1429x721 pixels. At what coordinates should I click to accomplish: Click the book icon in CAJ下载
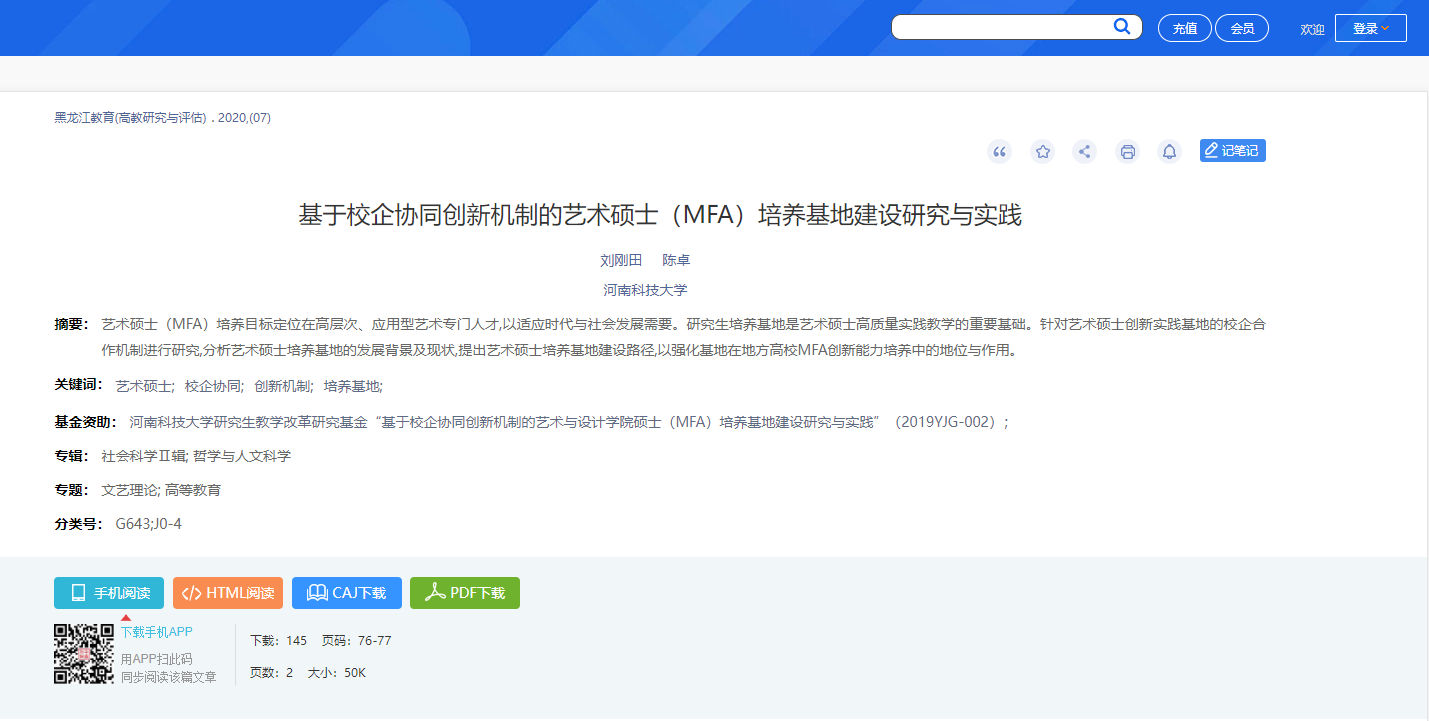point(317,593)
